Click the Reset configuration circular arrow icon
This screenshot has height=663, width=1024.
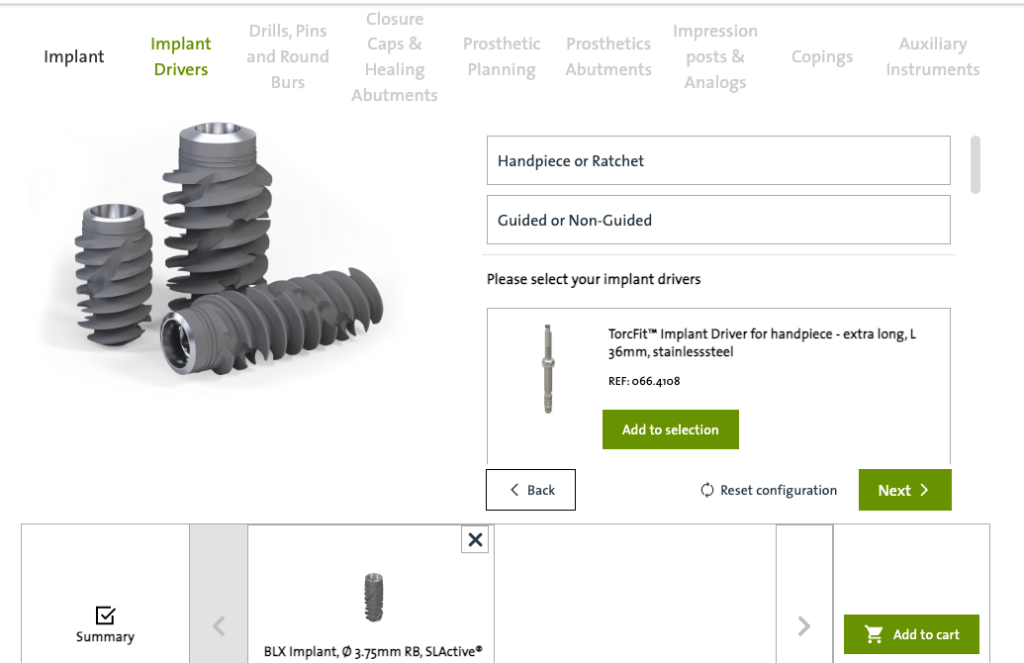pos(707,490)
